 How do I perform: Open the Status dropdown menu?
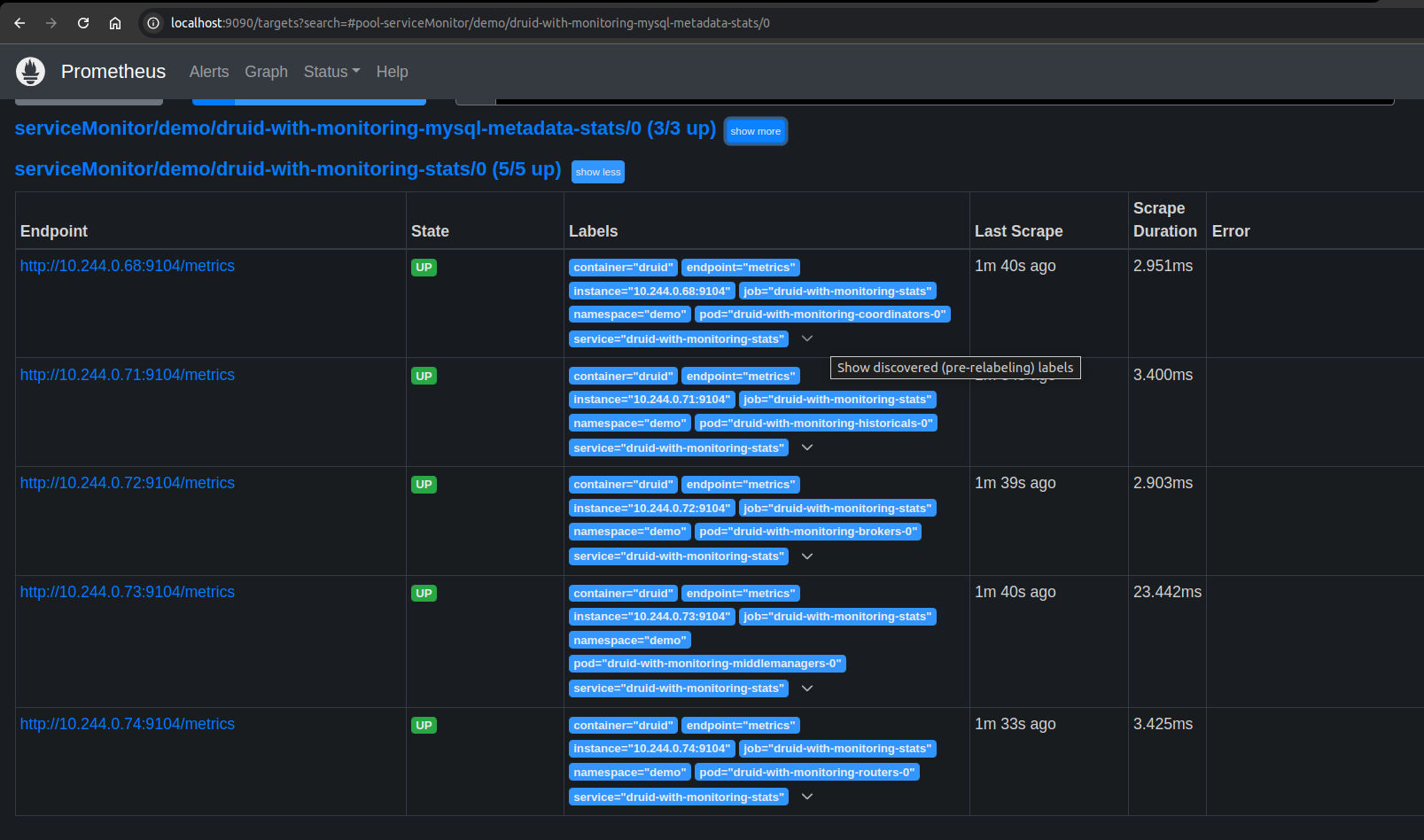(331, 72)
